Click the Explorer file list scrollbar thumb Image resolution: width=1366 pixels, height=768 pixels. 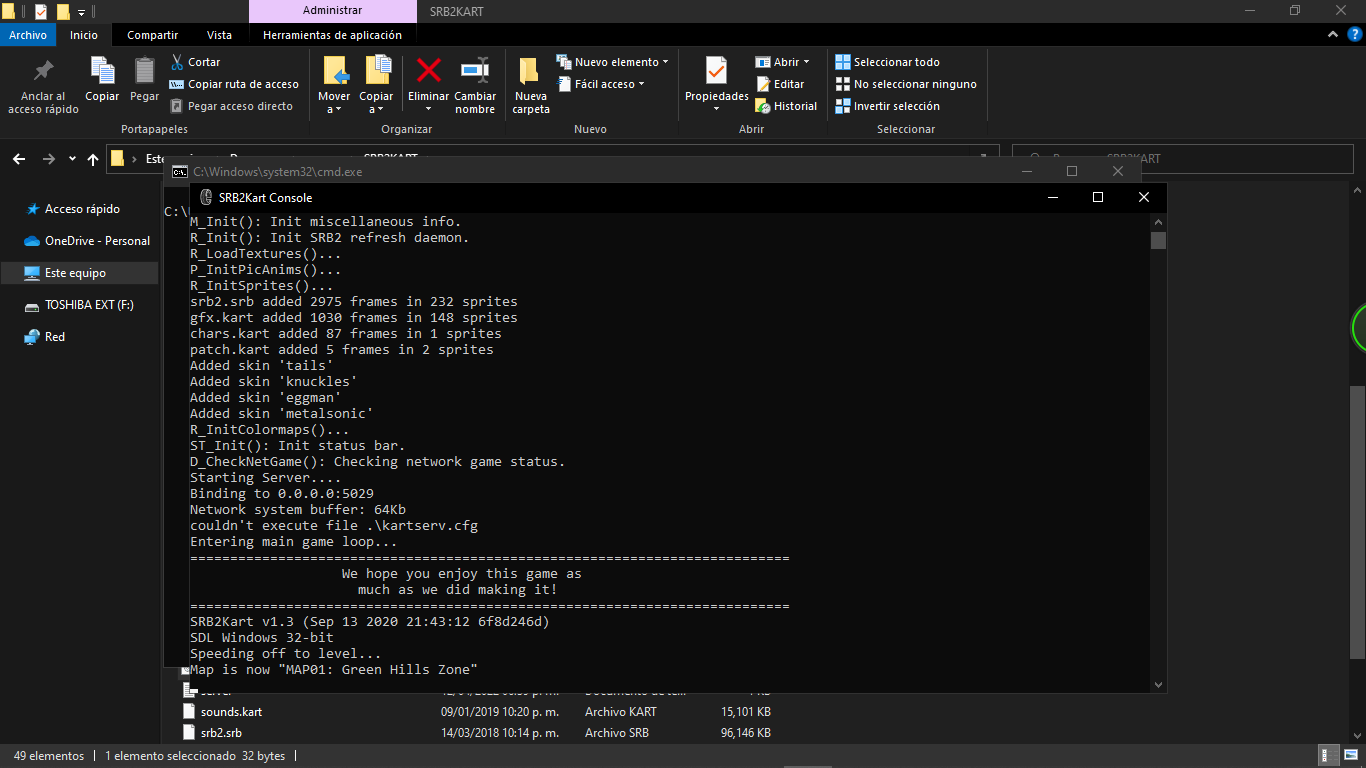click(1358, 523)
